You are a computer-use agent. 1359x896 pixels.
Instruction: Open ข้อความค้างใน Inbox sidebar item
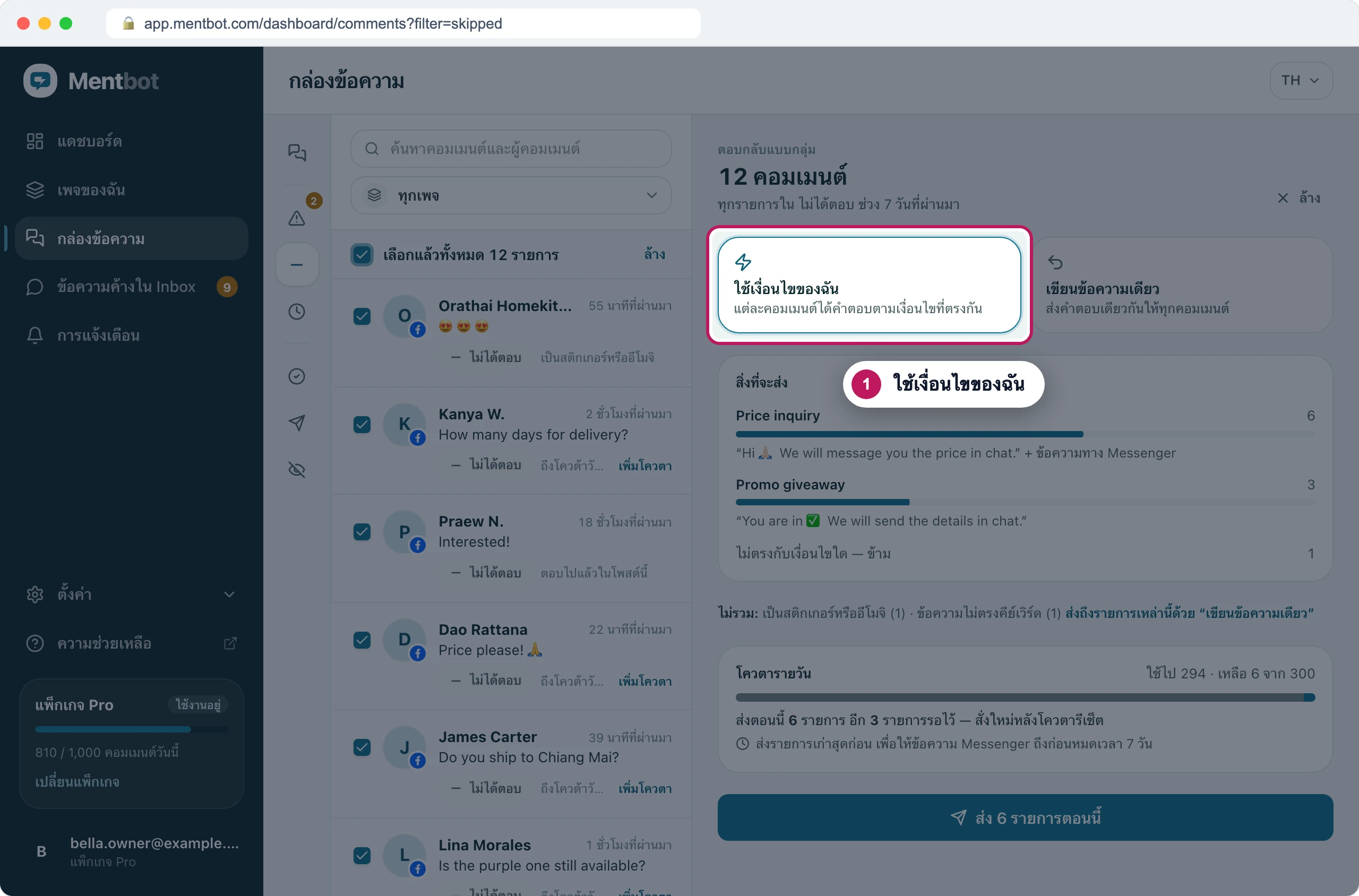tap(132, 287)
